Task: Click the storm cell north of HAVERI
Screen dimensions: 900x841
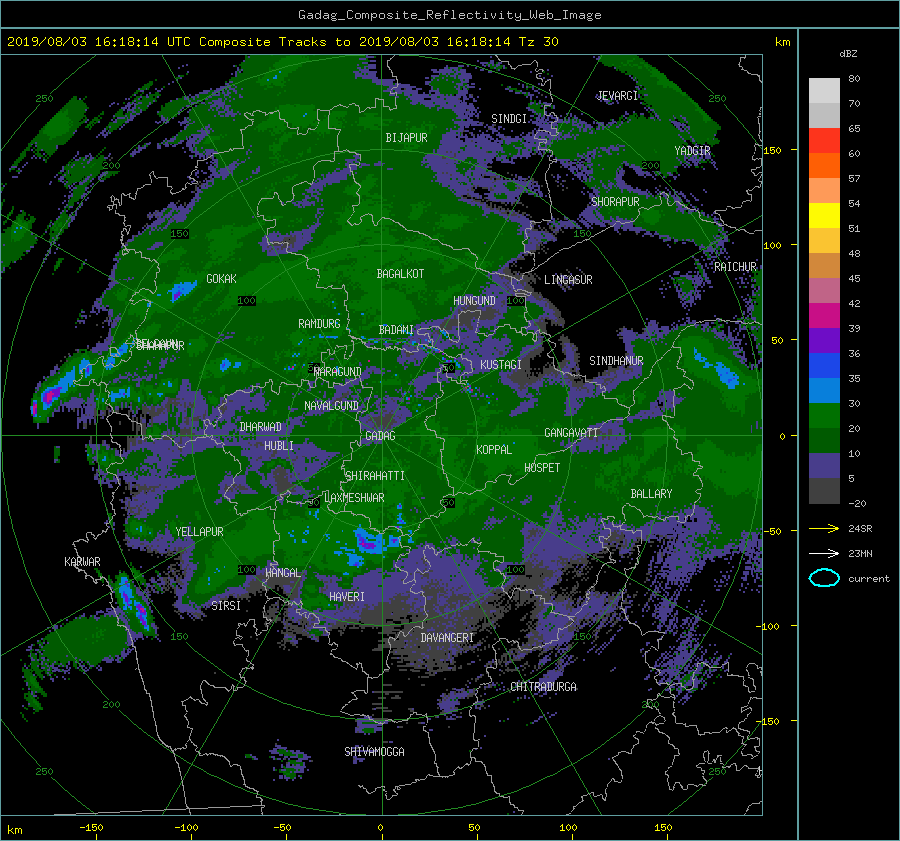Action: pyautogui.click(x=367, y=541)
